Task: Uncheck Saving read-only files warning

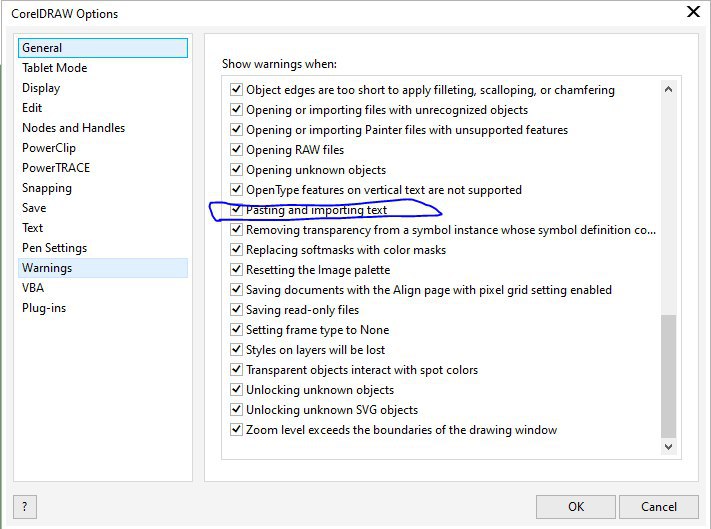Action: (x=236, y=309)
